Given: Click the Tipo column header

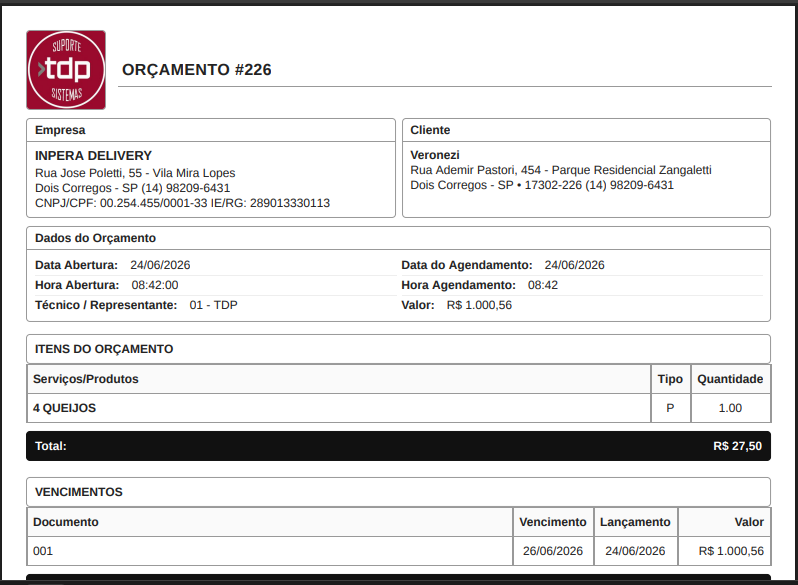Looking at the screenshot, I should pyautogui.click(x=670, y=379).
